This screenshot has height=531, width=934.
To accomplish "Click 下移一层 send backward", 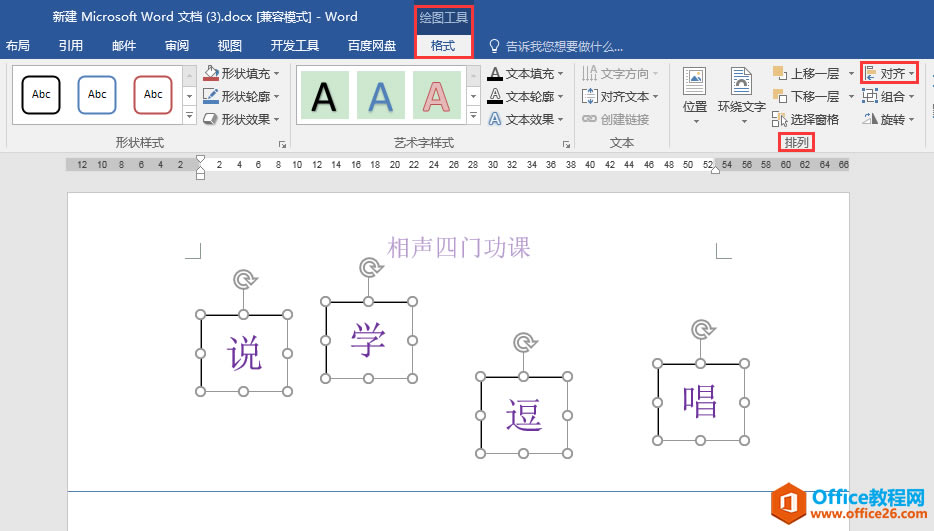I will 807,96.
